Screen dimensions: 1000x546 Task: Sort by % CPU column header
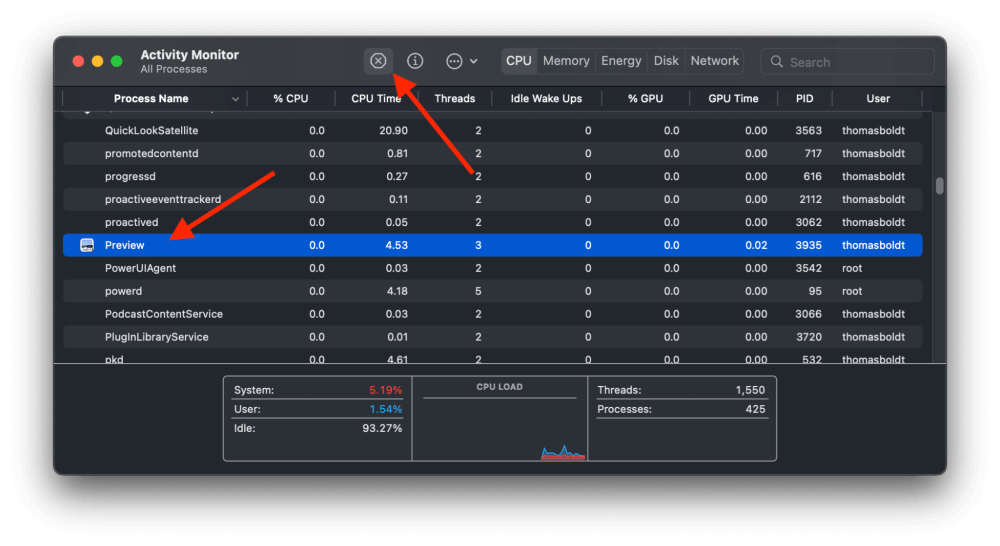pos(291,99)
